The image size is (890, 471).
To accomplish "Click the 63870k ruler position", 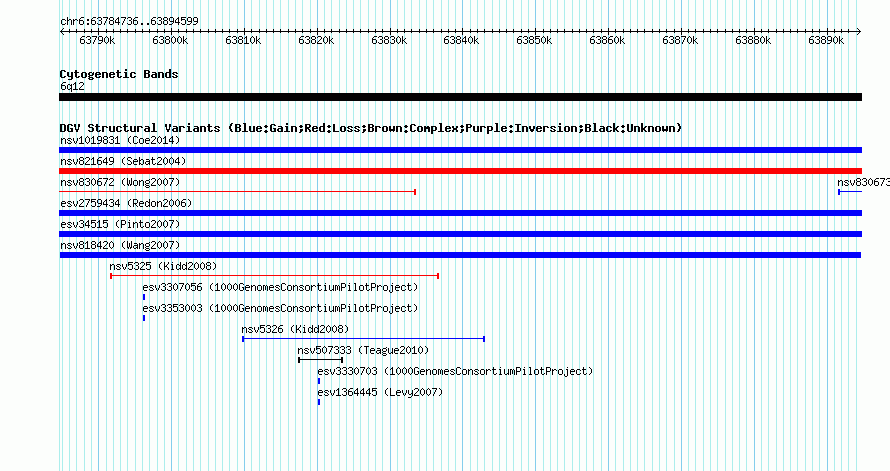I will pos(681,40).
